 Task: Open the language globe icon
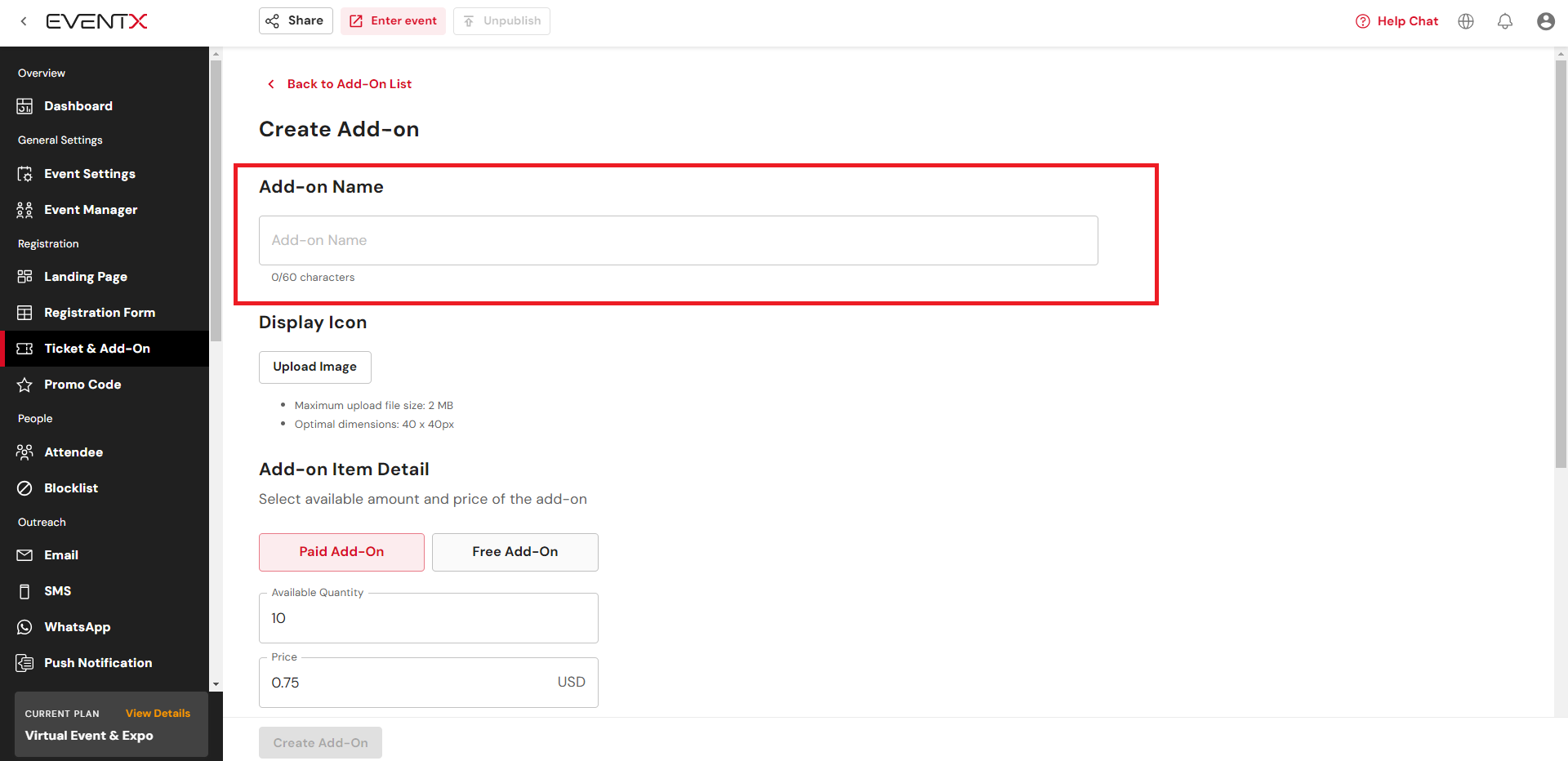1466,21
